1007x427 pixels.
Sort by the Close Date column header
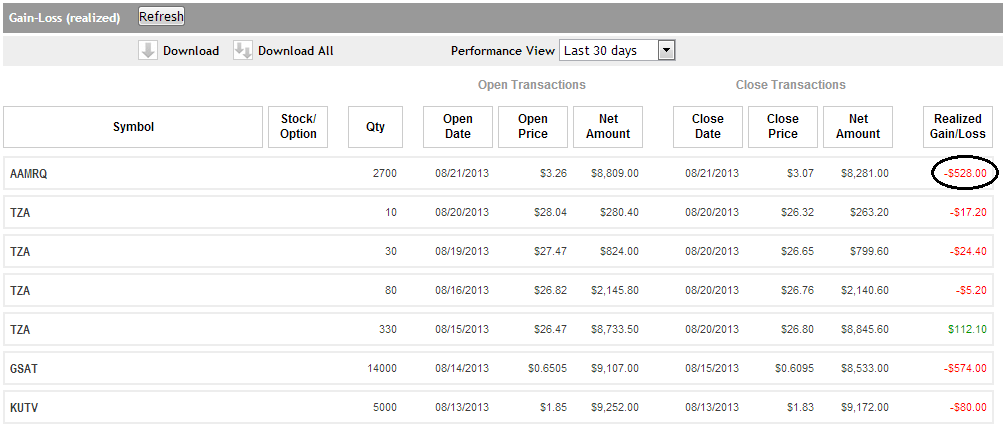[708, 127]
